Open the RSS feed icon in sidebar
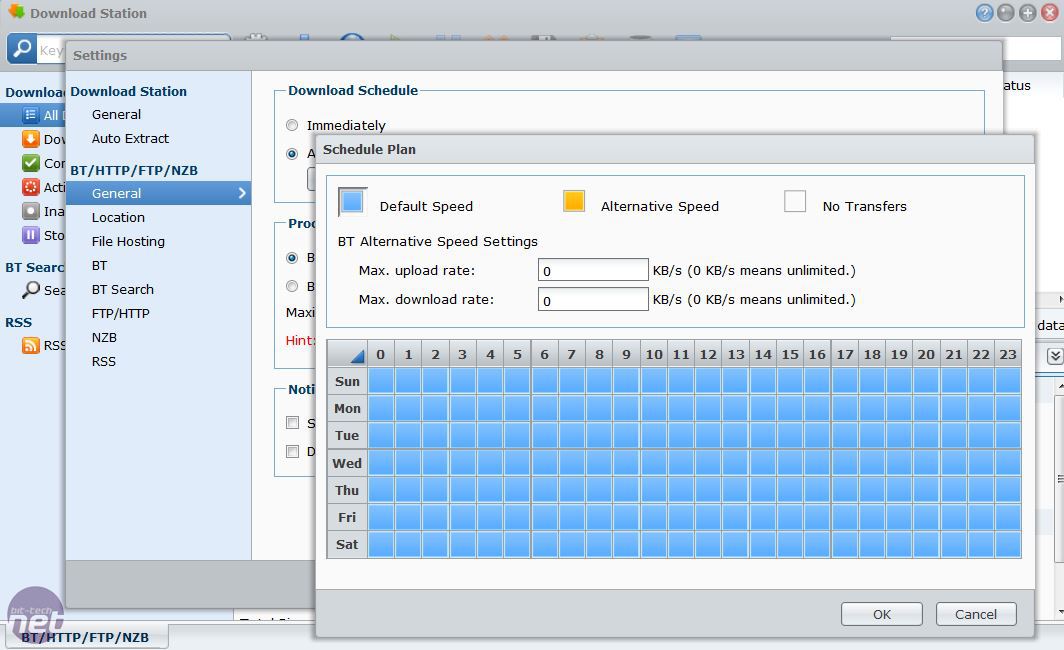1064x650 pixels. 31,345
